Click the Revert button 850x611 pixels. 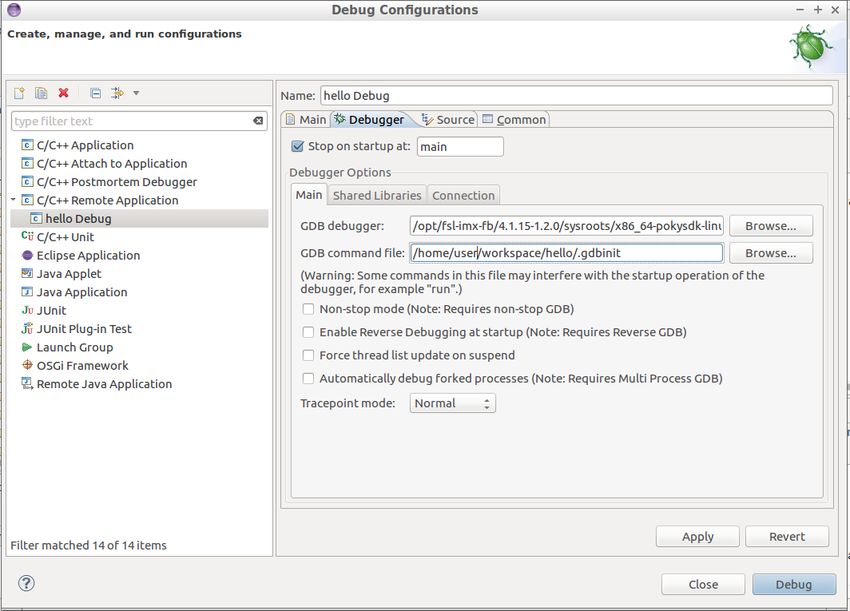[787, 537]
